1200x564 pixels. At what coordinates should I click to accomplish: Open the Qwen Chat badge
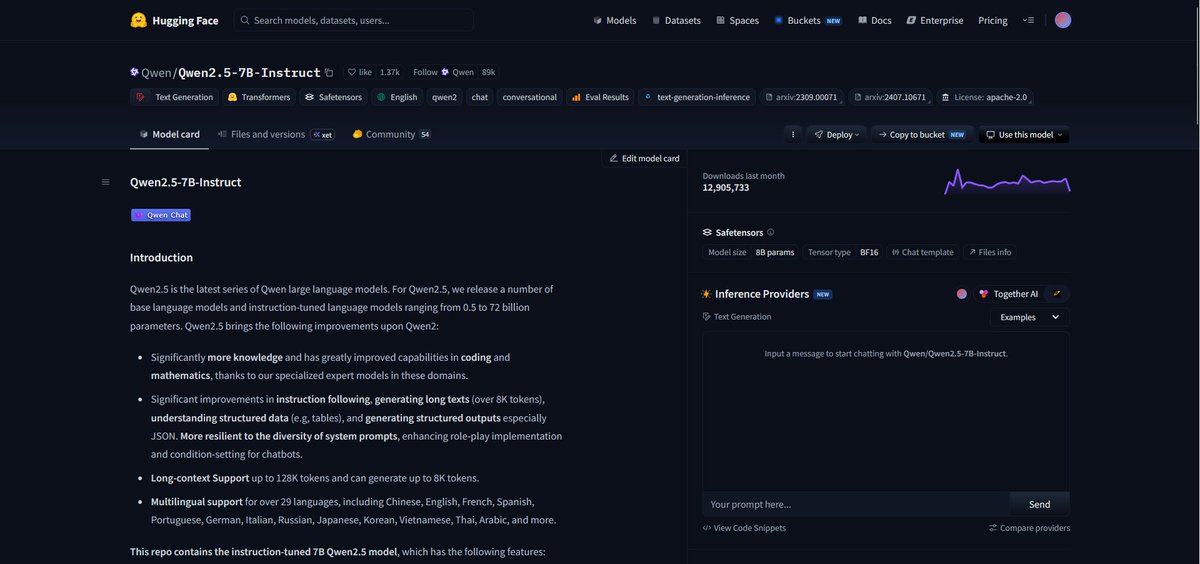pyautogui.click(x=160, y=215)
